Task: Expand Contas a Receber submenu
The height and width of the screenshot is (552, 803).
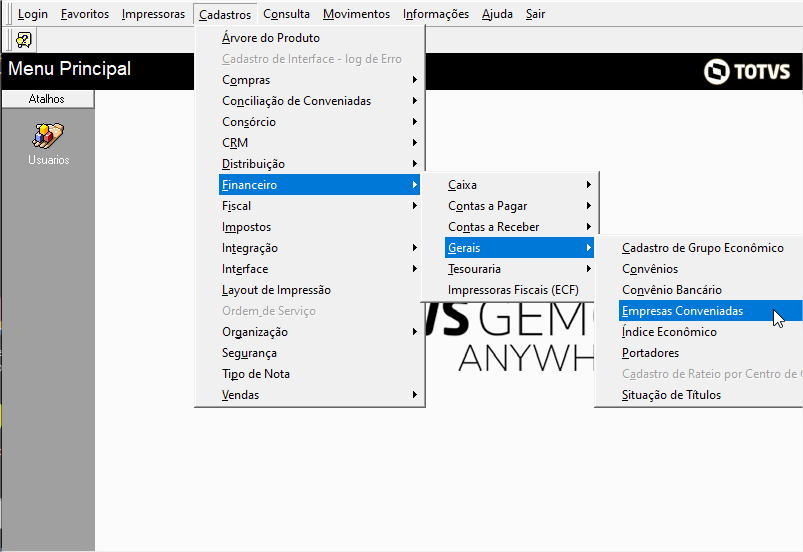Action: (519, 227)
